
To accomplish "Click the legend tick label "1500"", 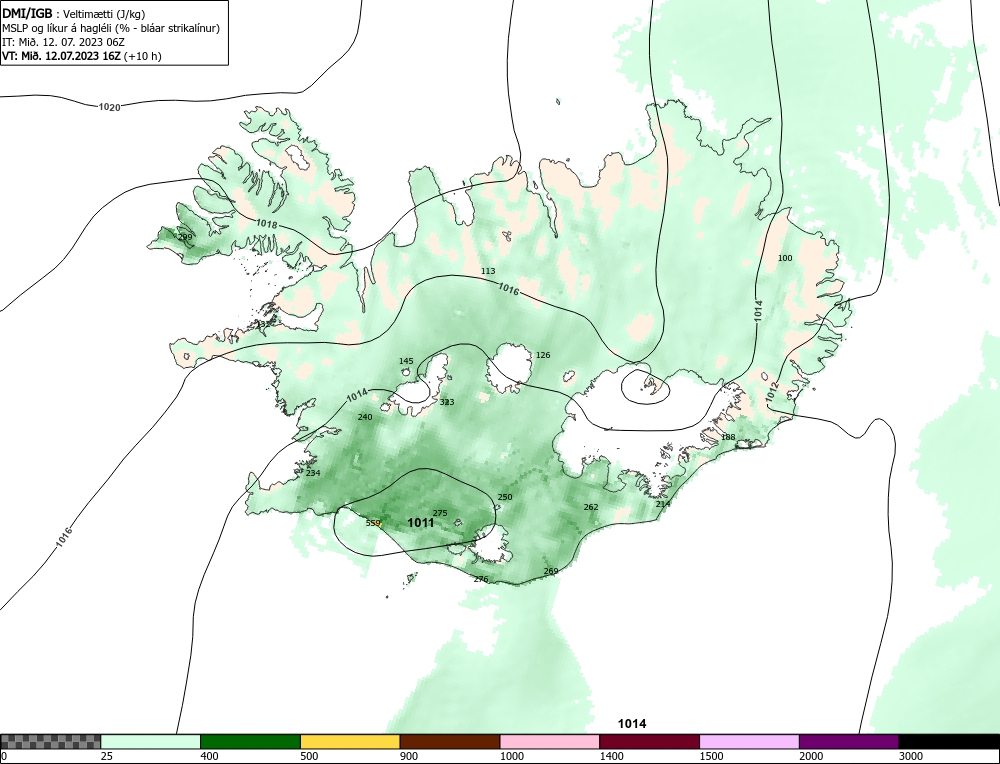I will coord(711,756).
